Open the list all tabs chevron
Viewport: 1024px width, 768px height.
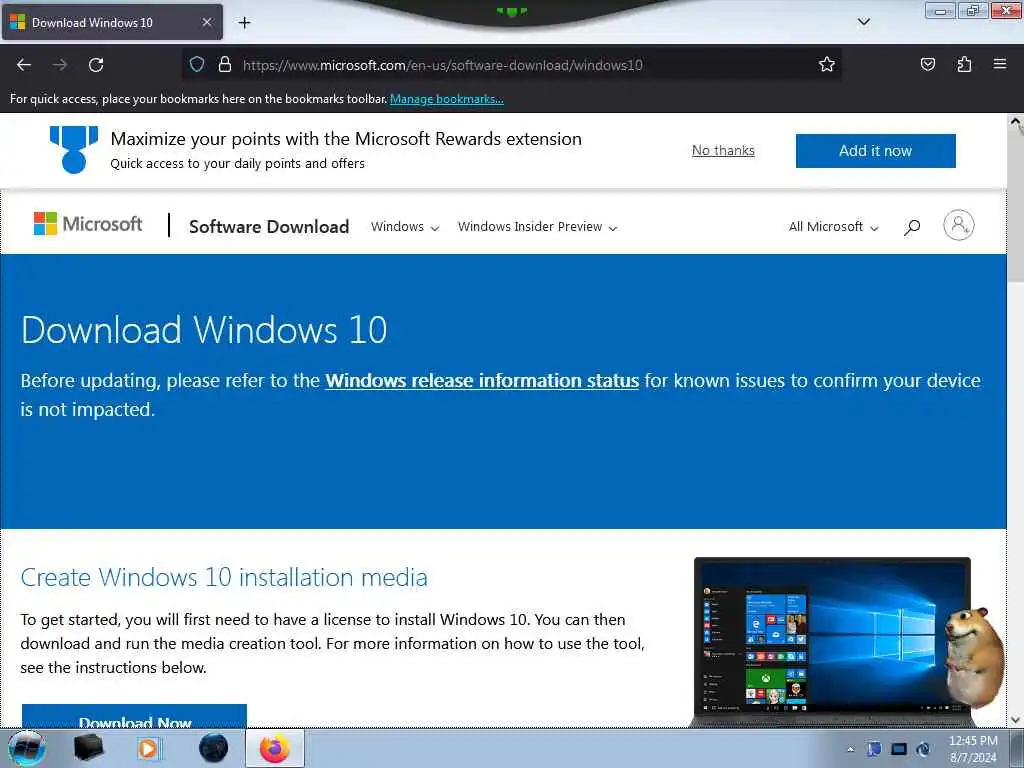pos(863,22)
